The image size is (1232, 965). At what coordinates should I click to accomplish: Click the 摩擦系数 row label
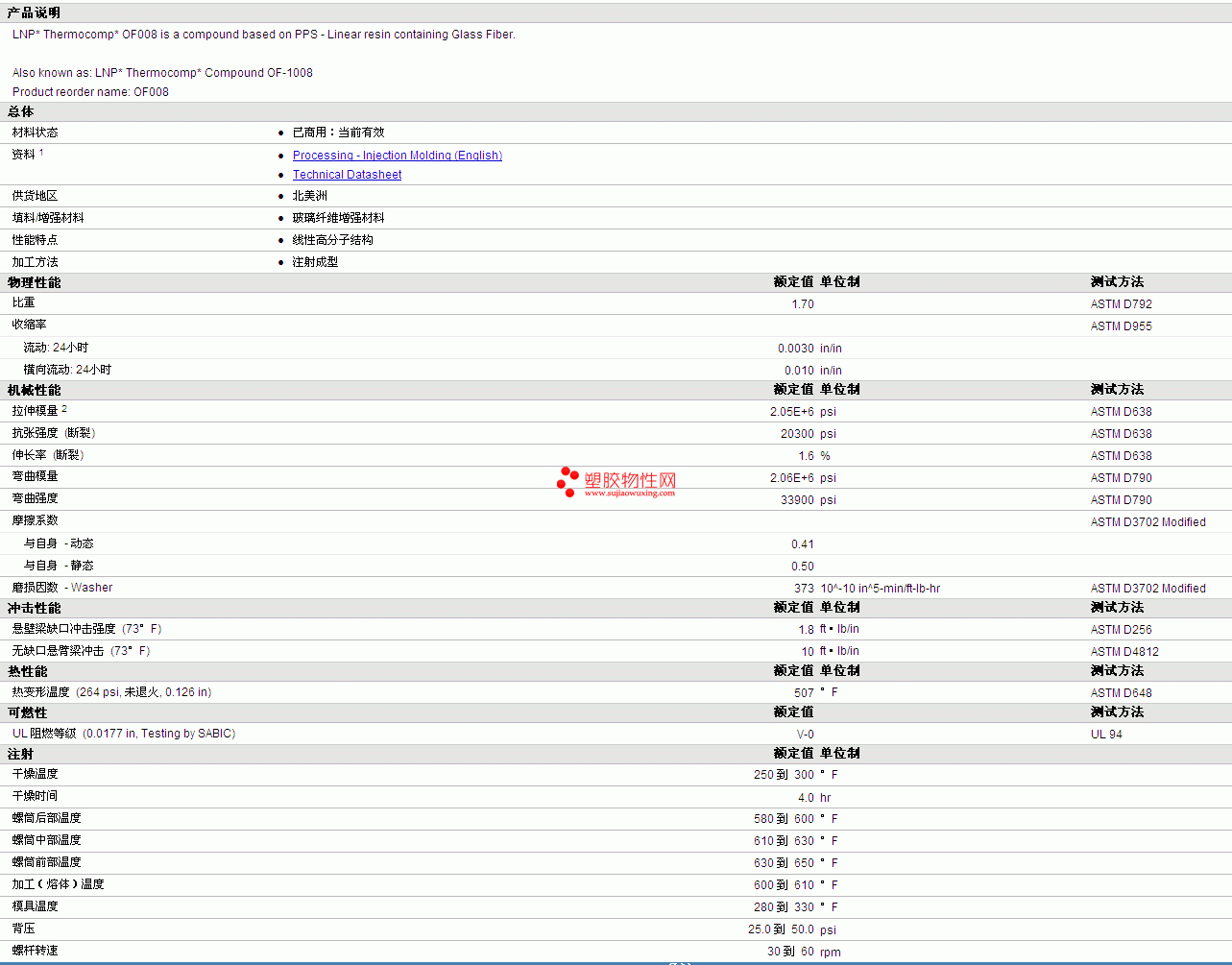[35, 520]
